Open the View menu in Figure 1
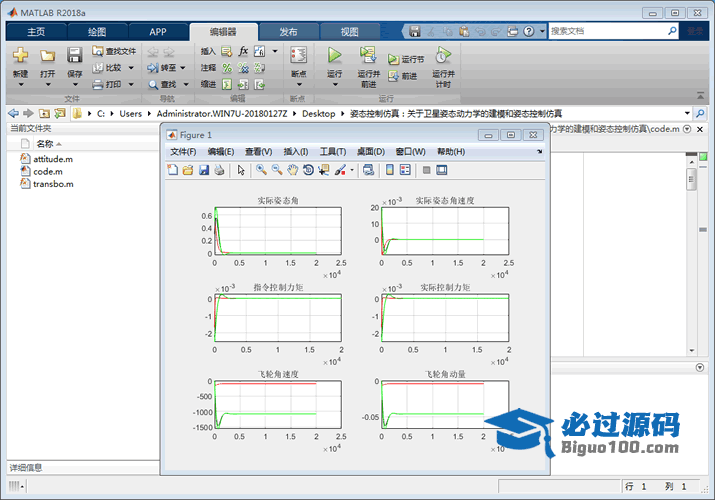The width and height of the screenshot is (715, 500). (x=259, y=152)
